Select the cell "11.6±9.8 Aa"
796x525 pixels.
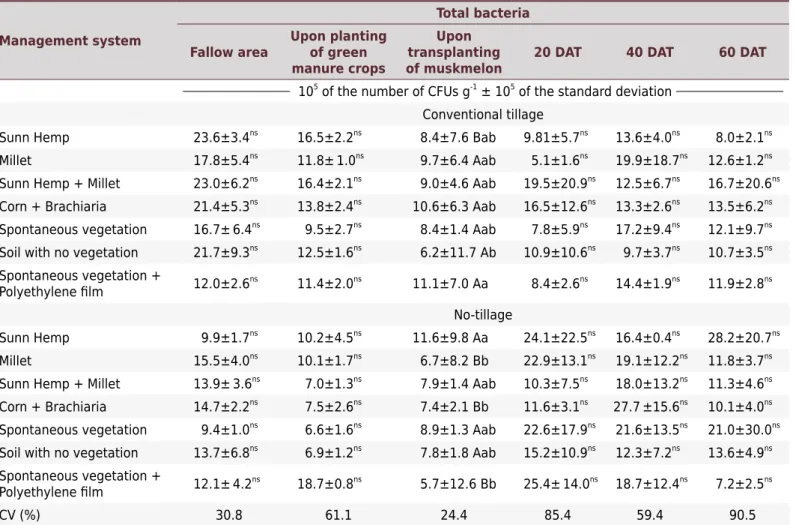click(450, 338)
